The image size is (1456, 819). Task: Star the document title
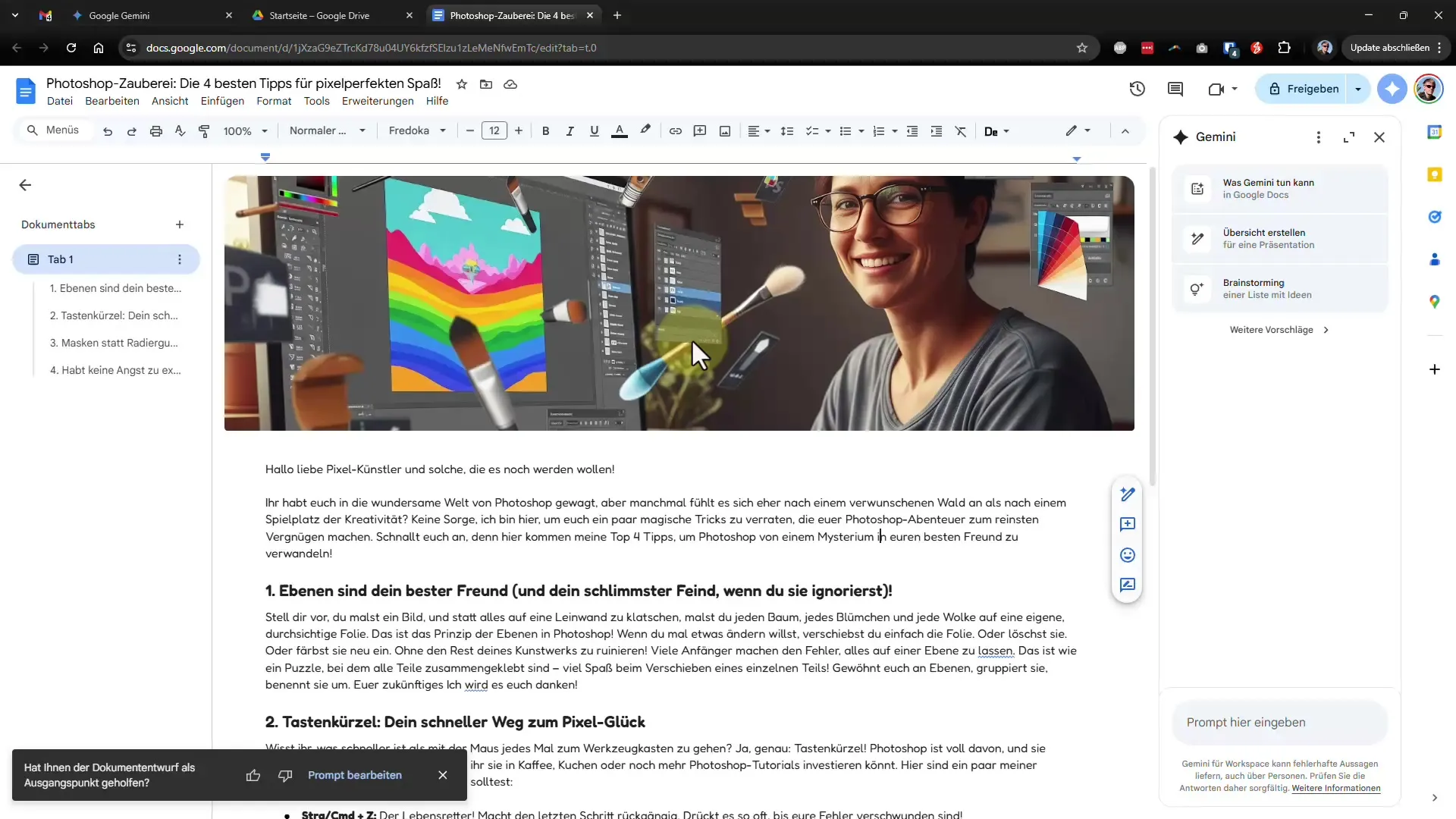point(462,84)
